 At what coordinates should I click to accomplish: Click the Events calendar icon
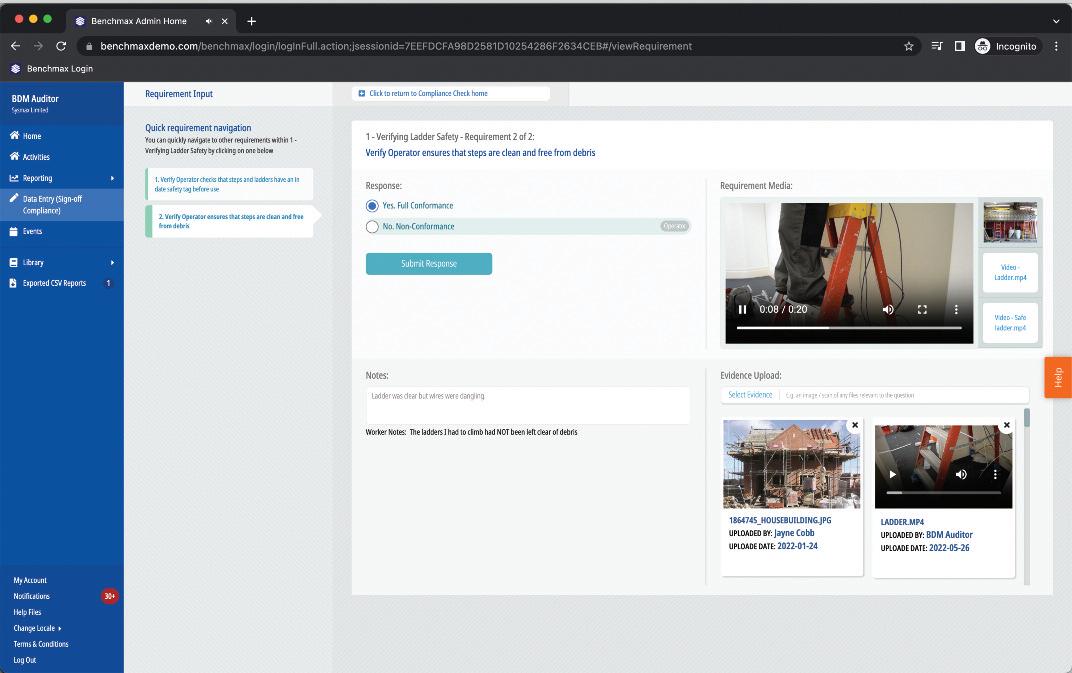14,231
